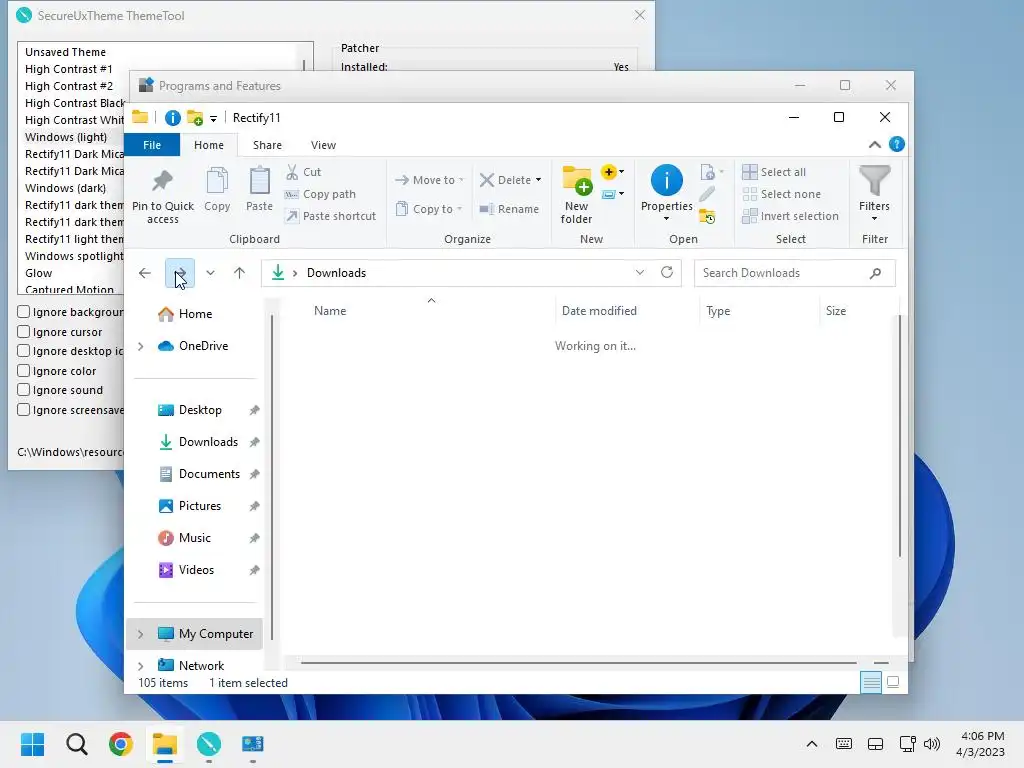This screenshot has height=768, width=1024.
Task: Click Cut in Clipboard group
Action: pyautogui.click(x=304, y=172)
